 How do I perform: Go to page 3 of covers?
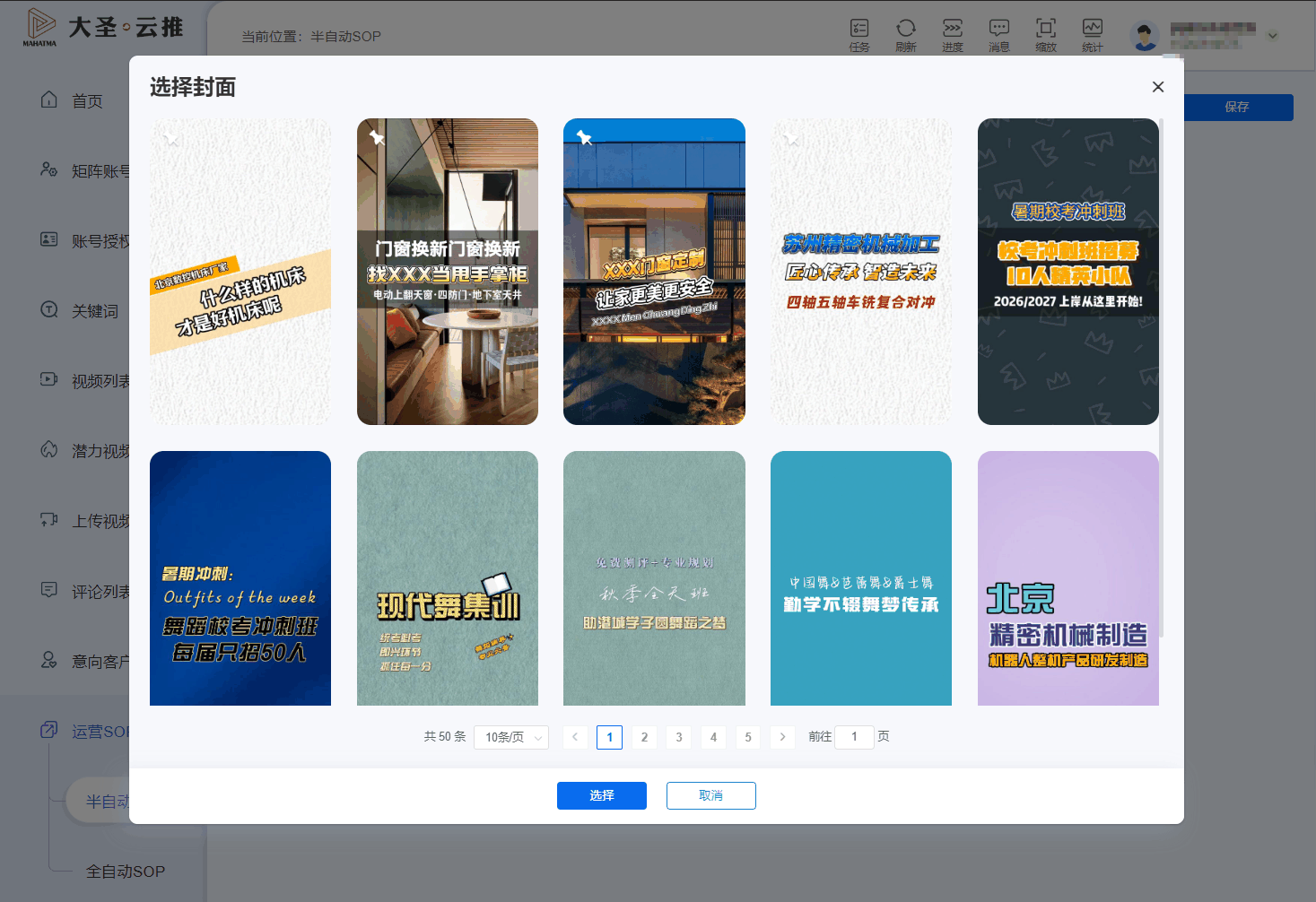click(x=679, y=737)
